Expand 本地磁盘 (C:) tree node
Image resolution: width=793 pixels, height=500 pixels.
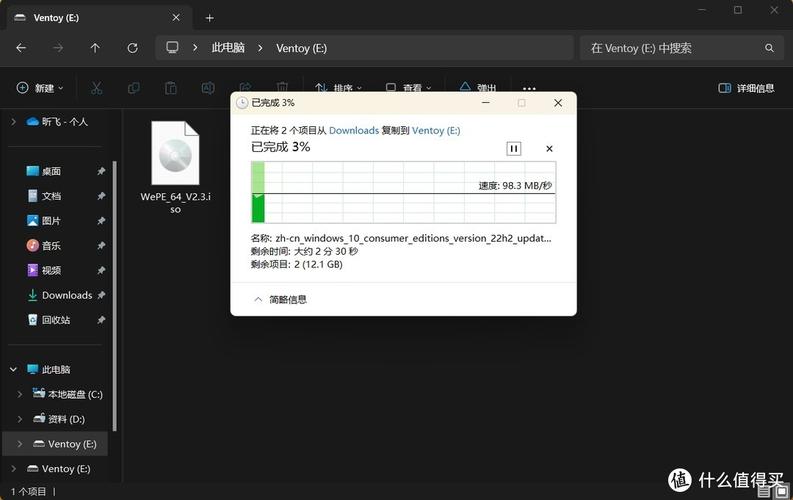click(x=20, y=394)
